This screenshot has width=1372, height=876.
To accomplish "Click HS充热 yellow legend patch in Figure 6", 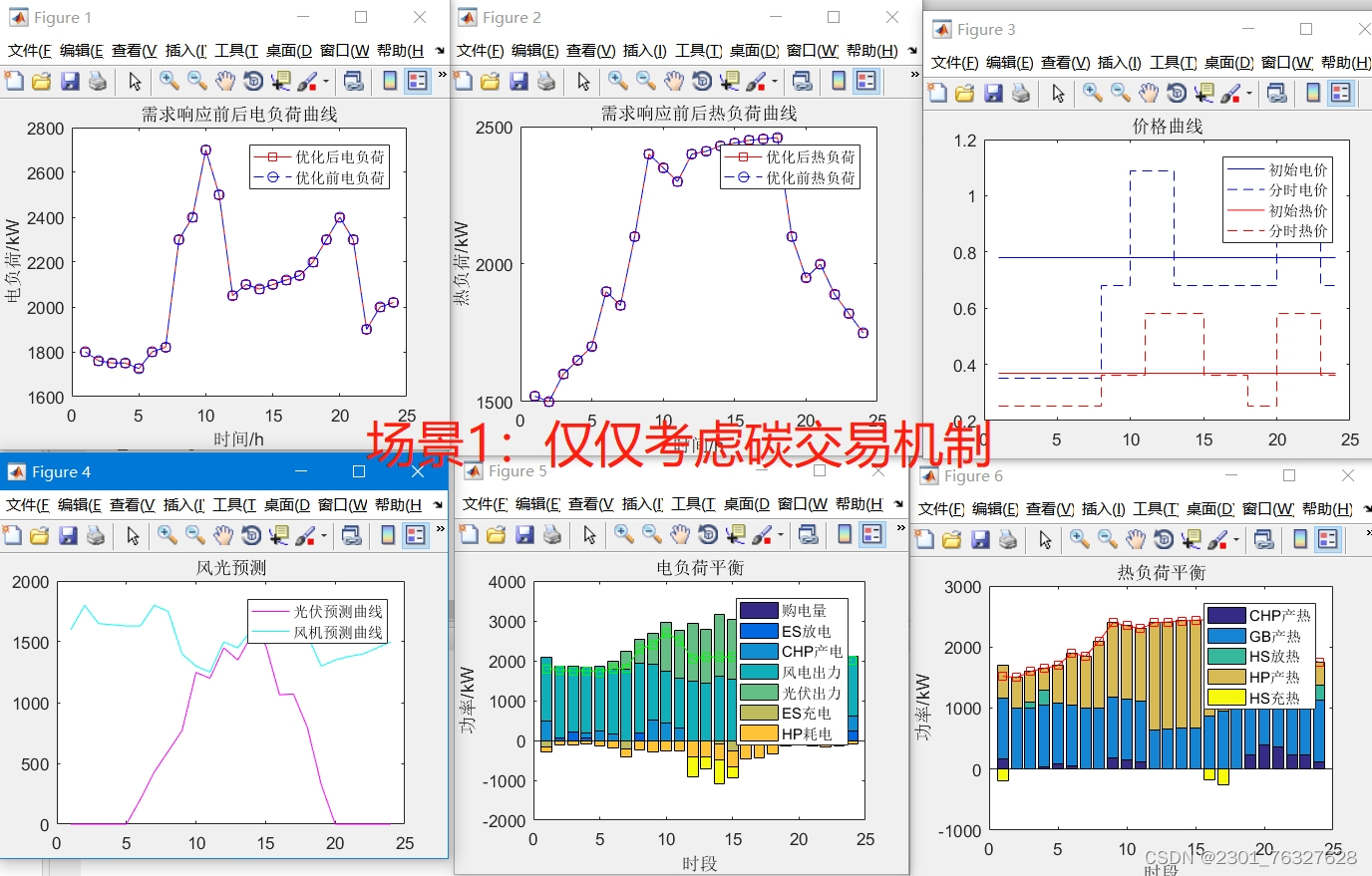I will tap(1226, 698).
